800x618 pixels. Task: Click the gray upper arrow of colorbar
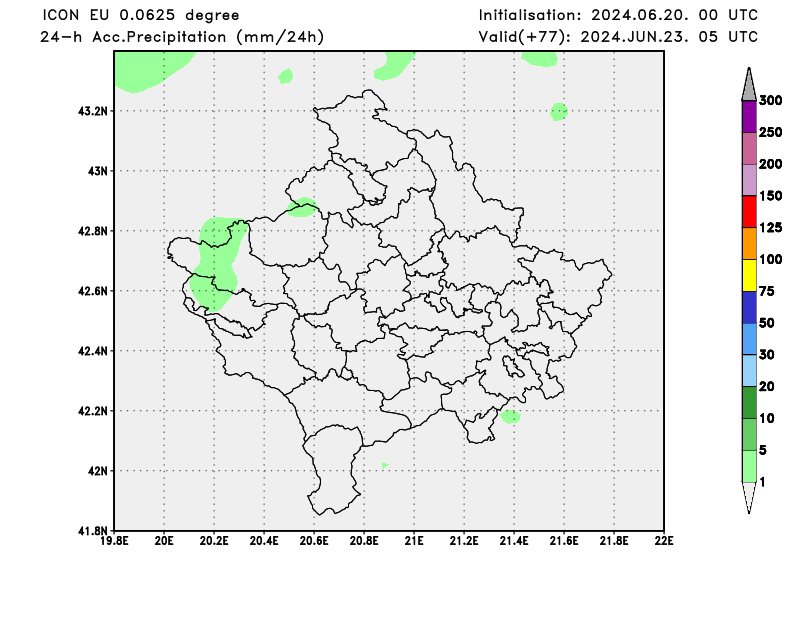tap(749, 85)
